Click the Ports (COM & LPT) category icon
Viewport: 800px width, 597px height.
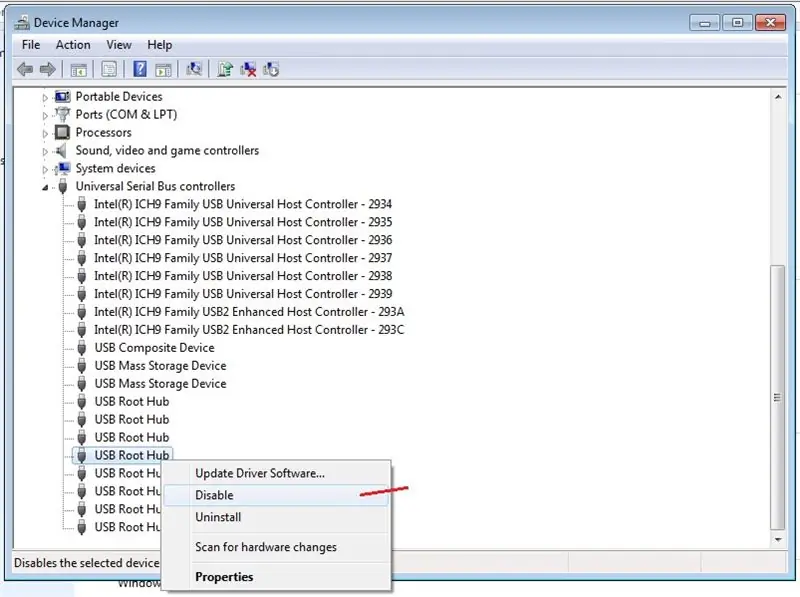pyautogui.click(x=62, y=114)
